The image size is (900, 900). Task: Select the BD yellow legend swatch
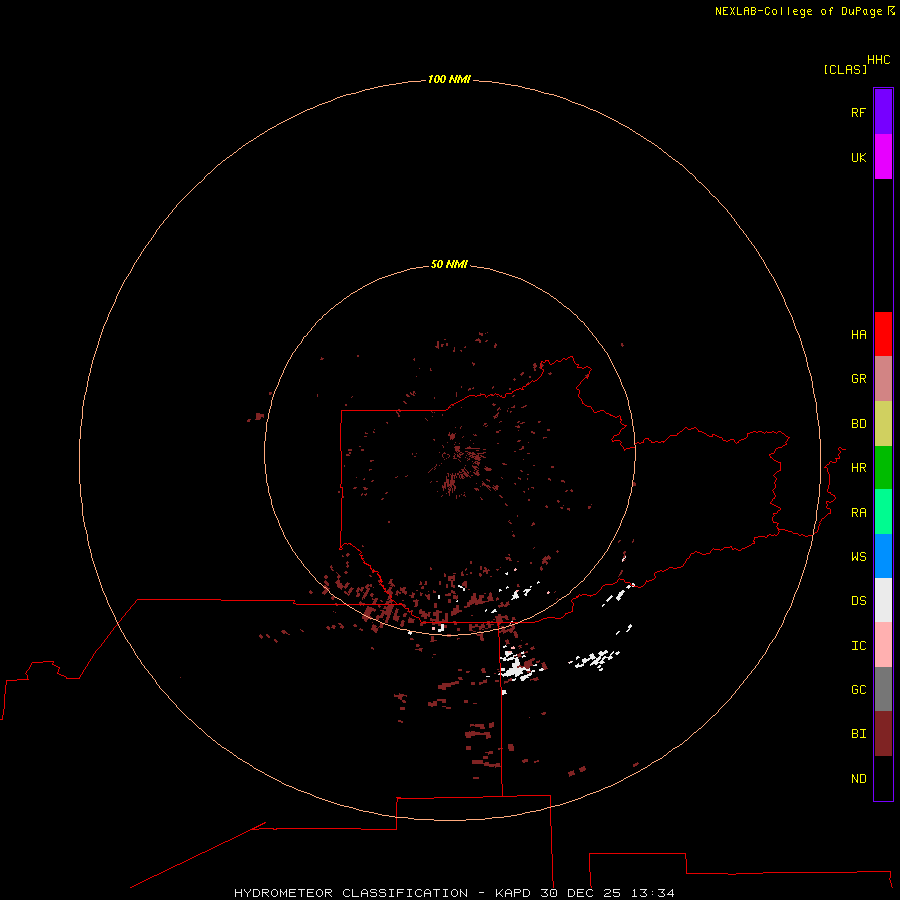pyautogui.click(x=883, y=423)
